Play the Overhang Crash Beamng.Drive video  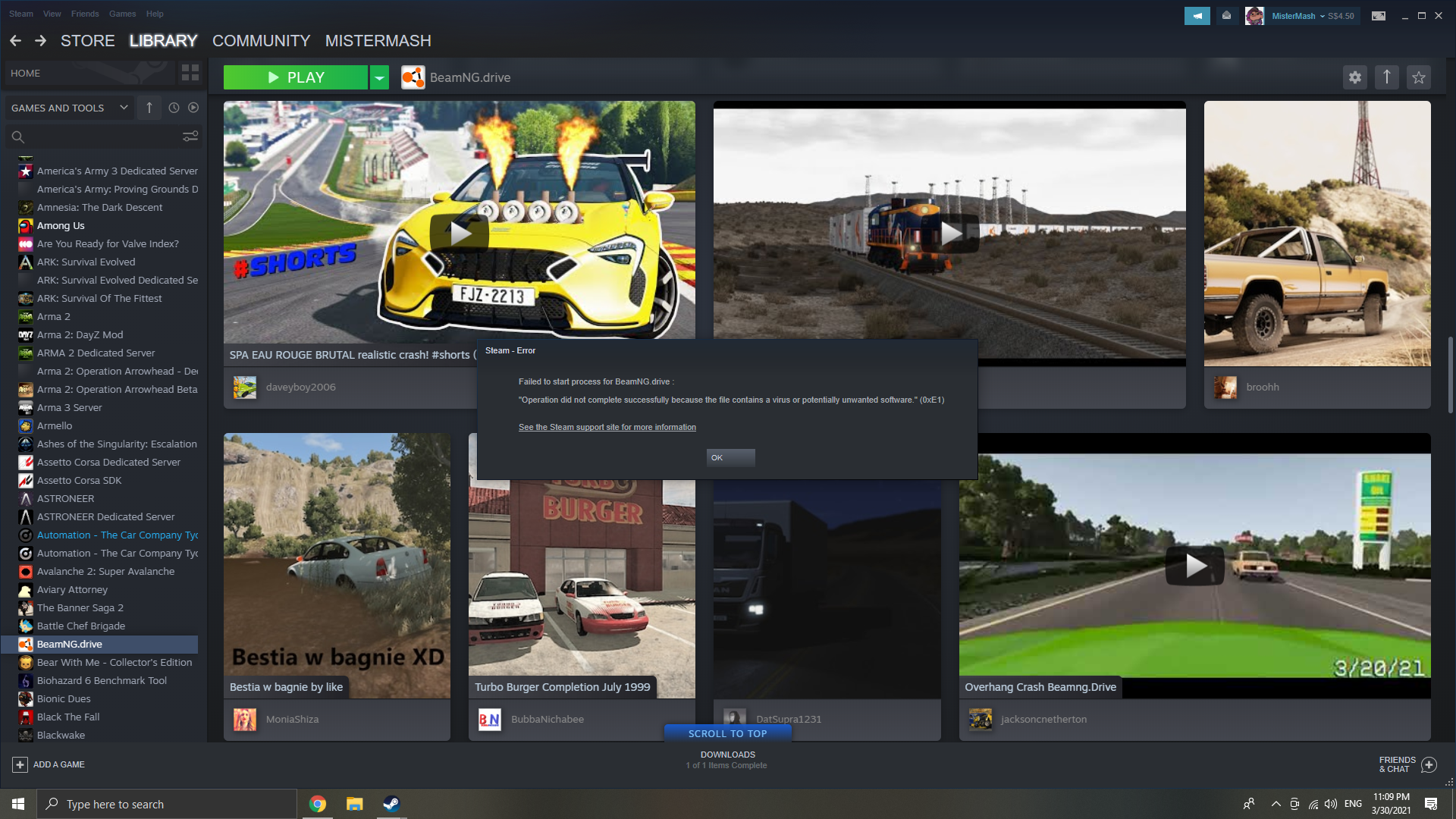coord(1195,565)
